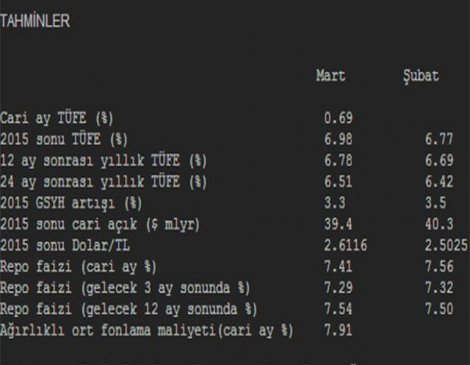Viewport: 470px width, 365px height.
Task: Click Repo faizi (cari ay %) label
Action: [x=78, y=267]
